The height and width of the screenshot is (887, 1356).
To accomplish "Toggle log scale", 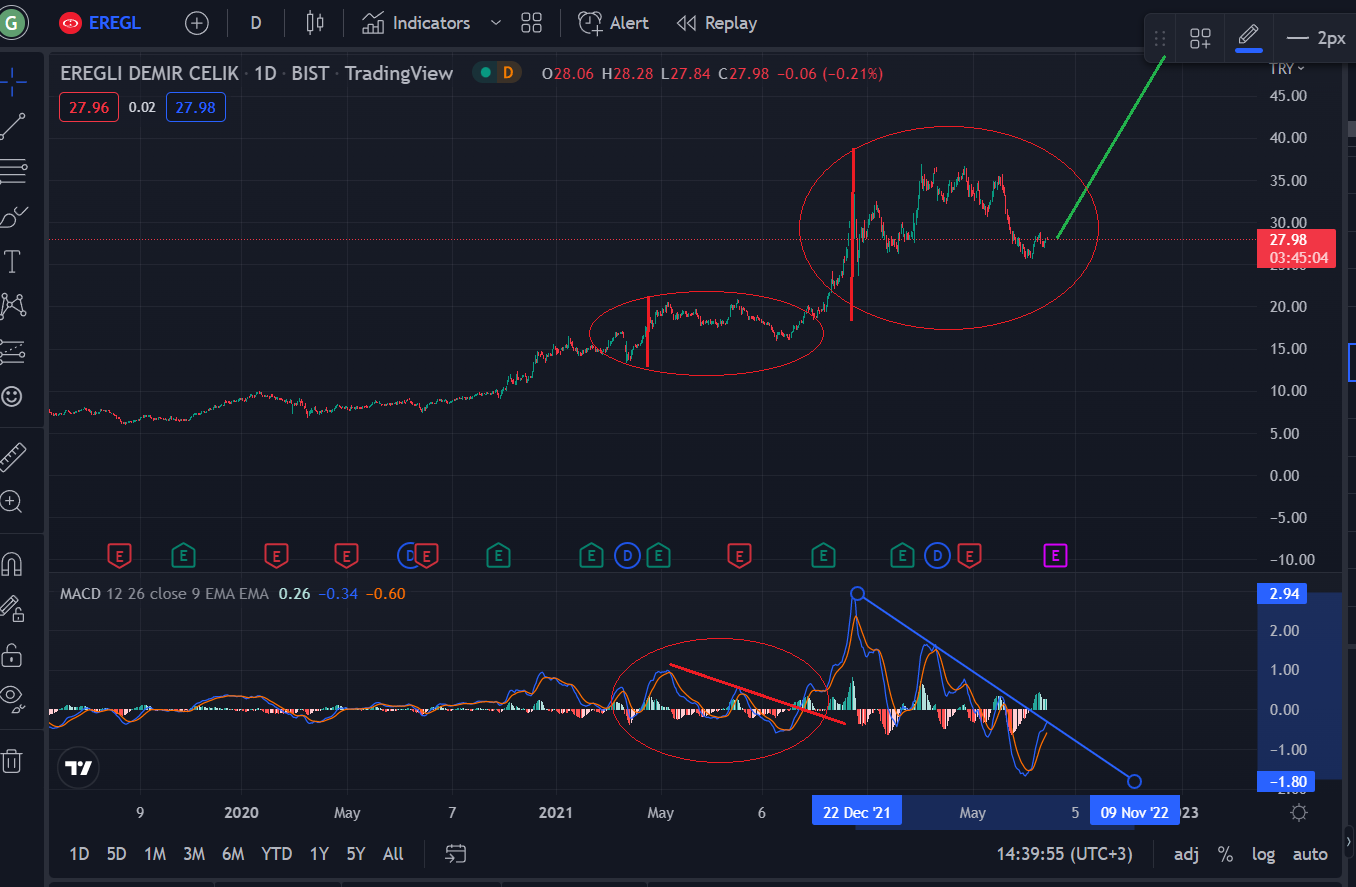I will point(1263,854).
